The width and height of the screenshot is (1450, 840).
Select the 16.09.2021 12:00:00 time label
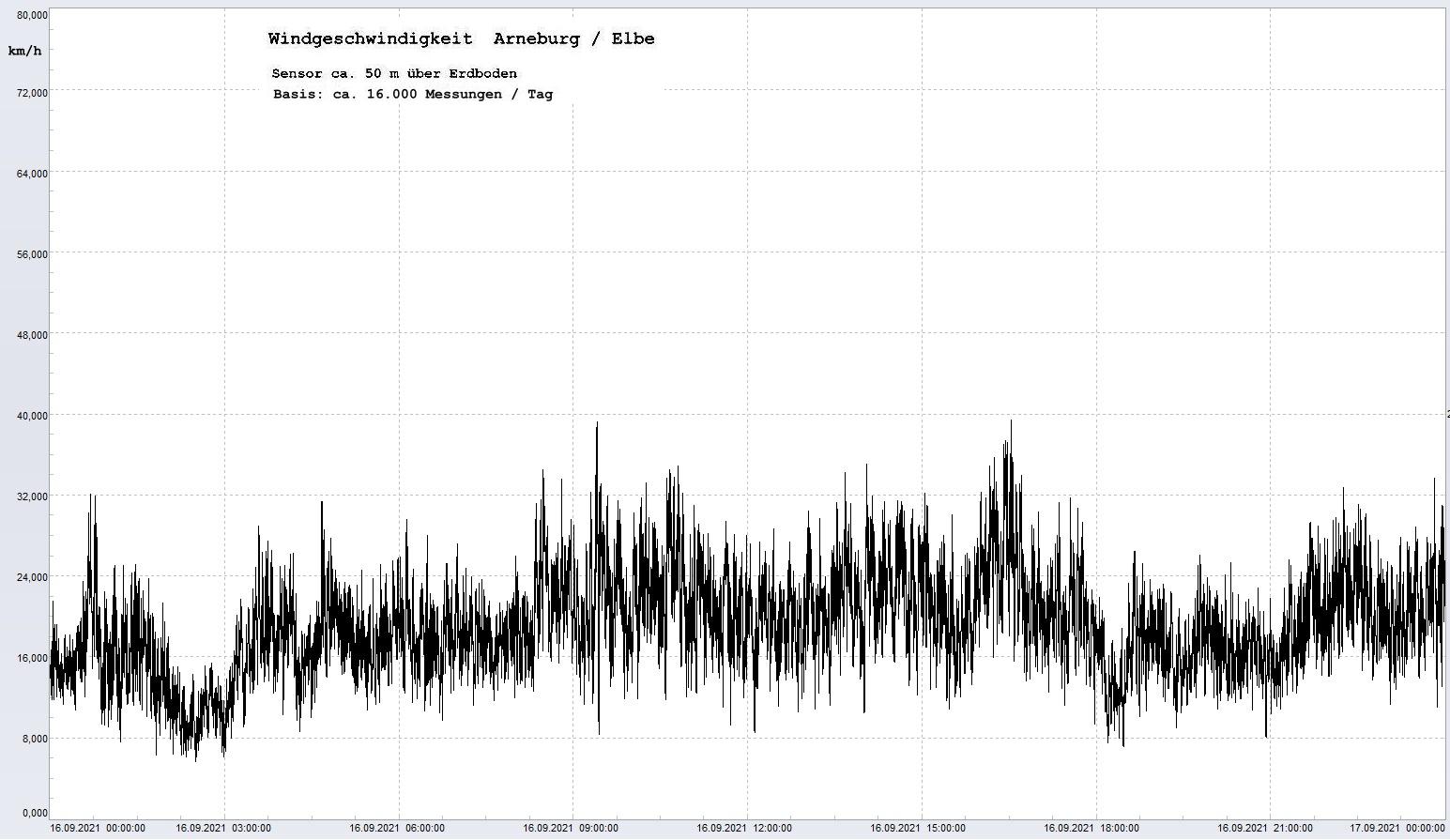(744, 828)
